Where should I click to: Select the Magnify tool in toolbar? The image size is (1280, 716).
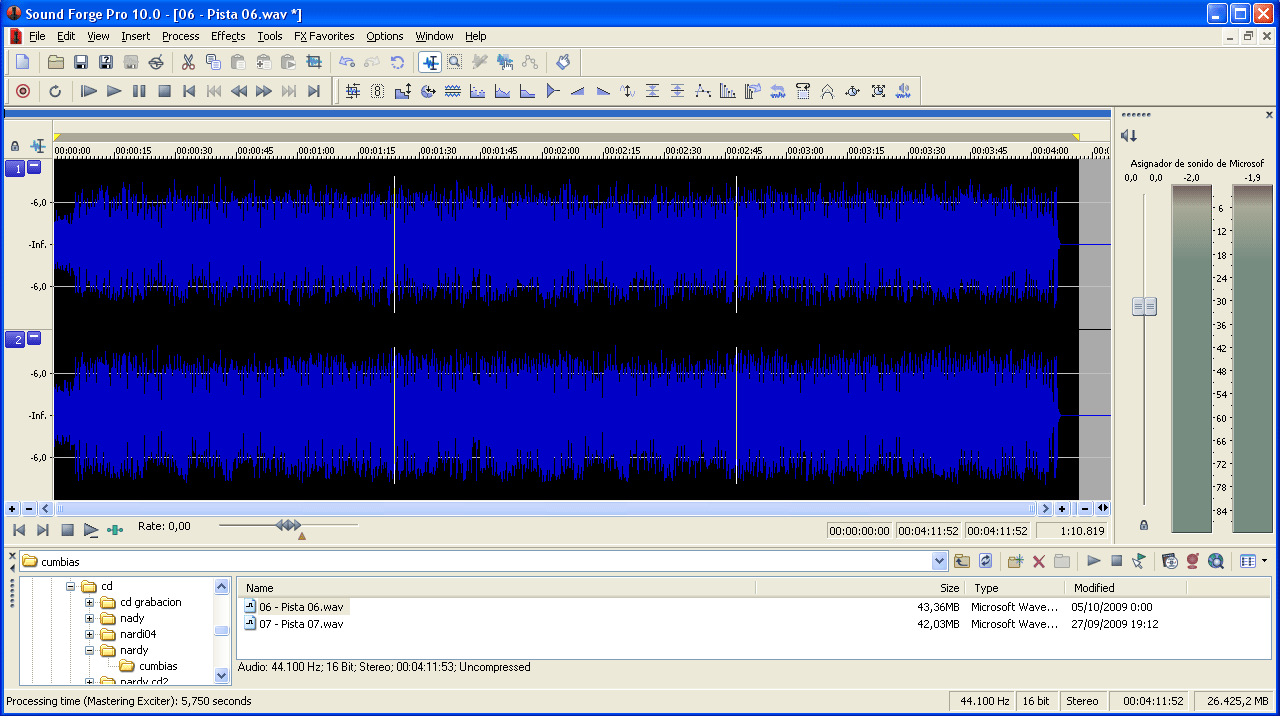pos(454,62)
